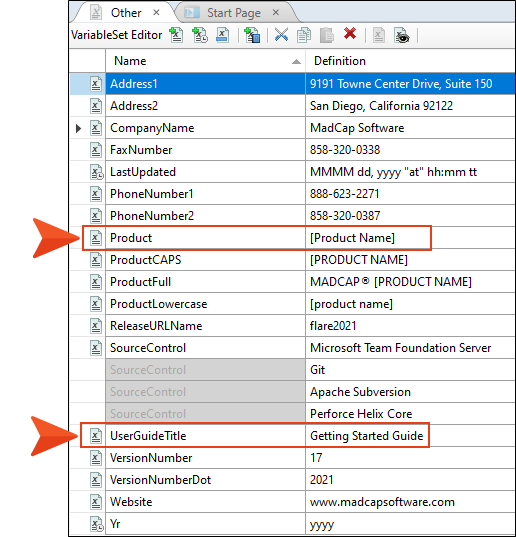Click the "flare2021" definition cell
Screen dimensions: 516x537
410,326
